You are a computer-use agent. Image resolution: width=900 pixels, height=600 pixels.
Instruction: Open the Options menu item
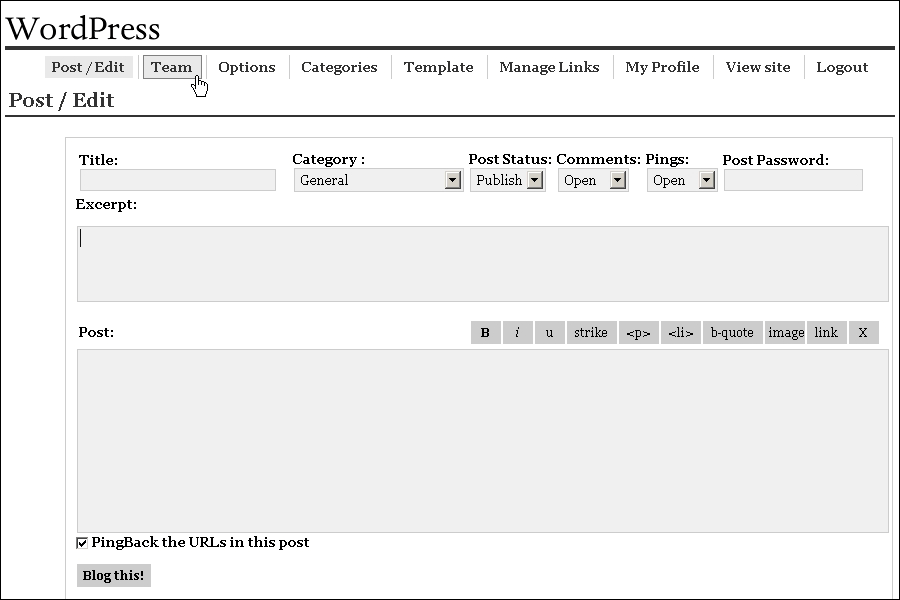pyautogui.click(x=247, y=67)
